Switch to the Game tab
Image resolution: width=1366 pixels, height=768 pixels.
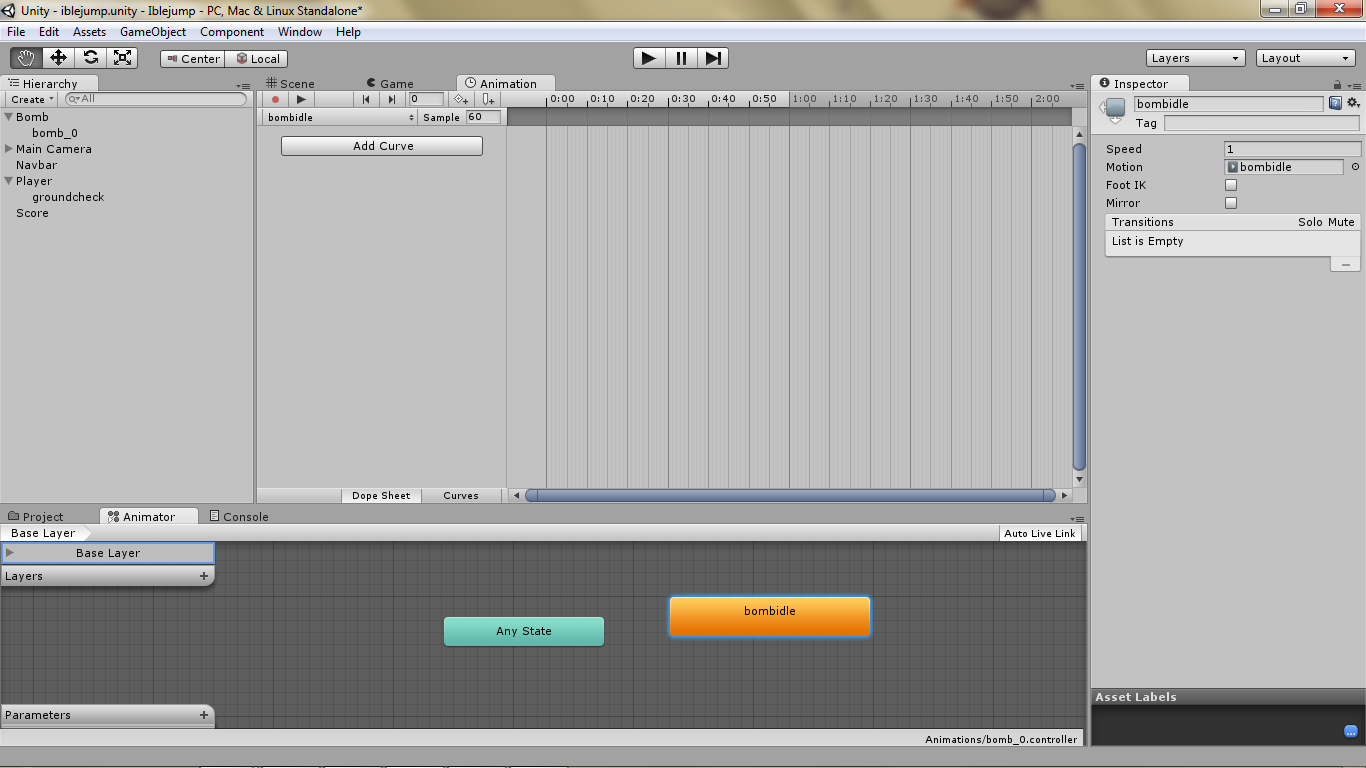pos(390,84)
